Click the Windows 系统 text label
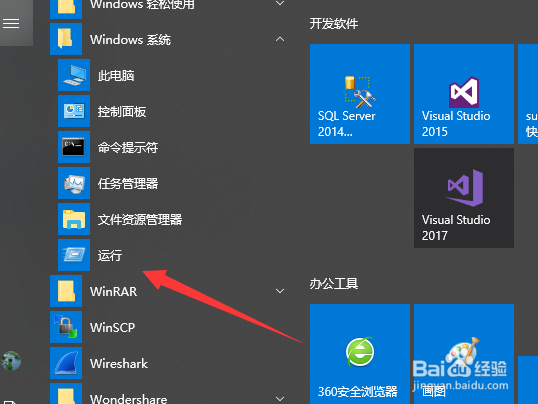Image resolution: width=538 pixels, height=404 pixels. click(130, 39)
